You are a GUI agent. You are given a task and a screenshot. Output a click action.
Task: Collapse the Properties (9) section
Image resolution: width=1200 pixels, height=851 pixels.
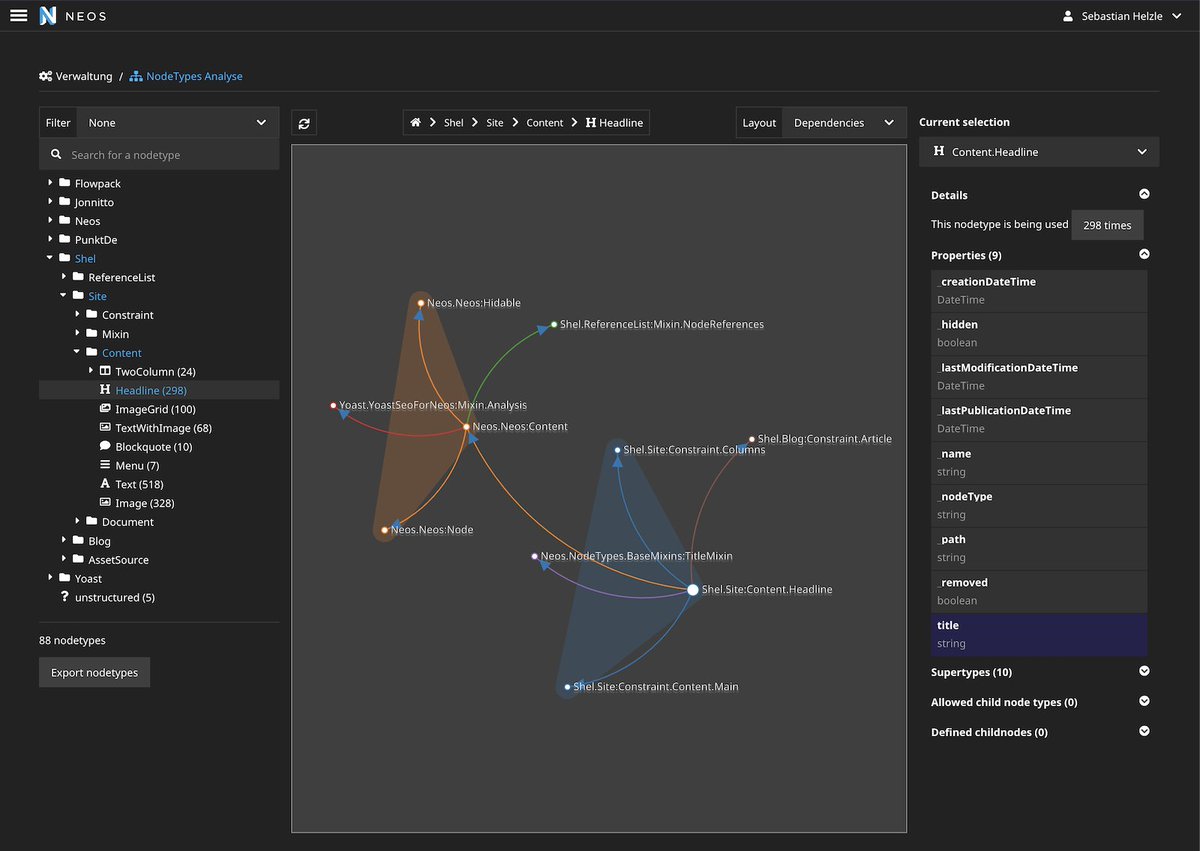click(x=1144, y=255)
